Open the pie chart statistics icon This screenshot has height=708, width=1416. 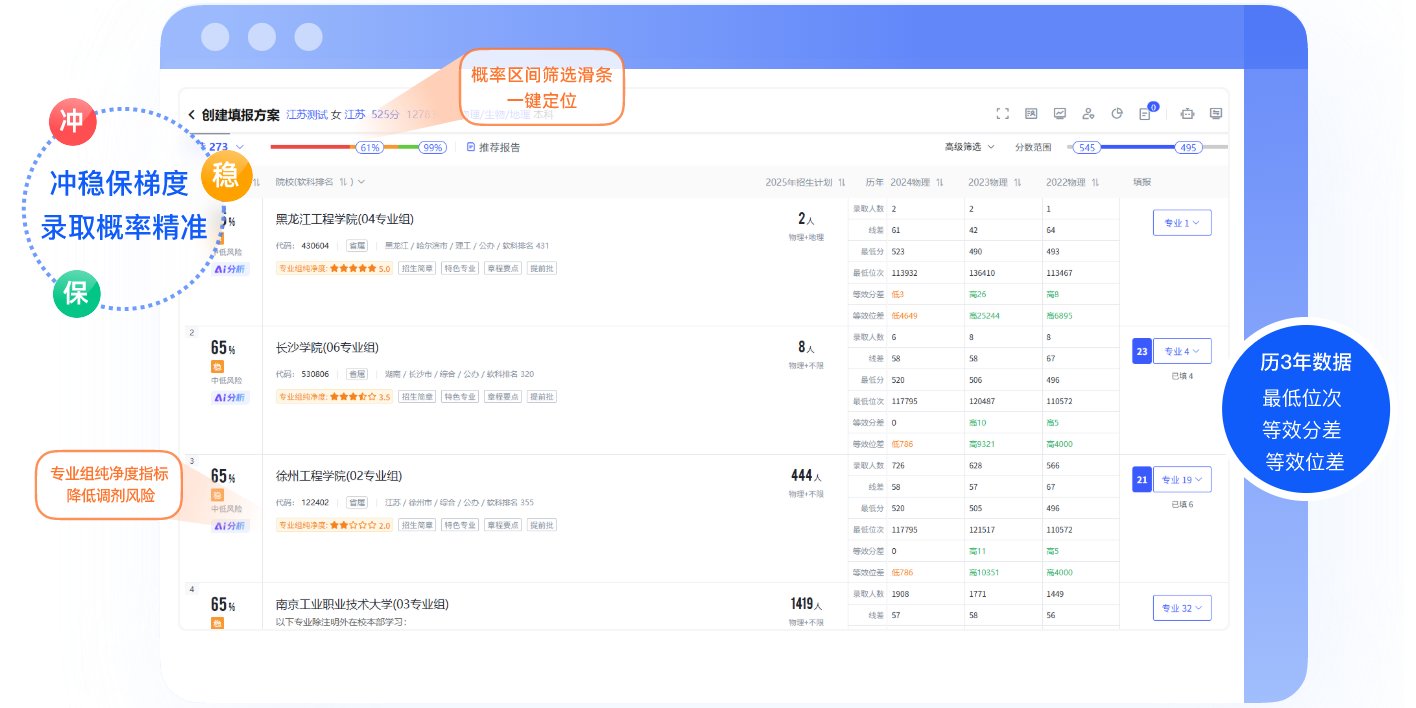click(1117, 114)
